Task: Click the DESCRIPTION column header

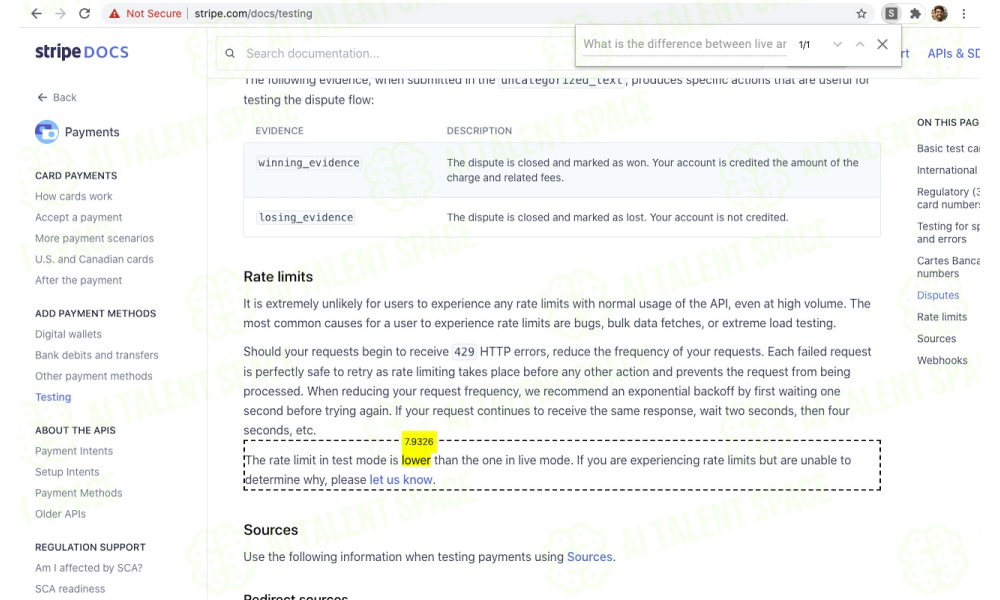Action: (479, 131)
